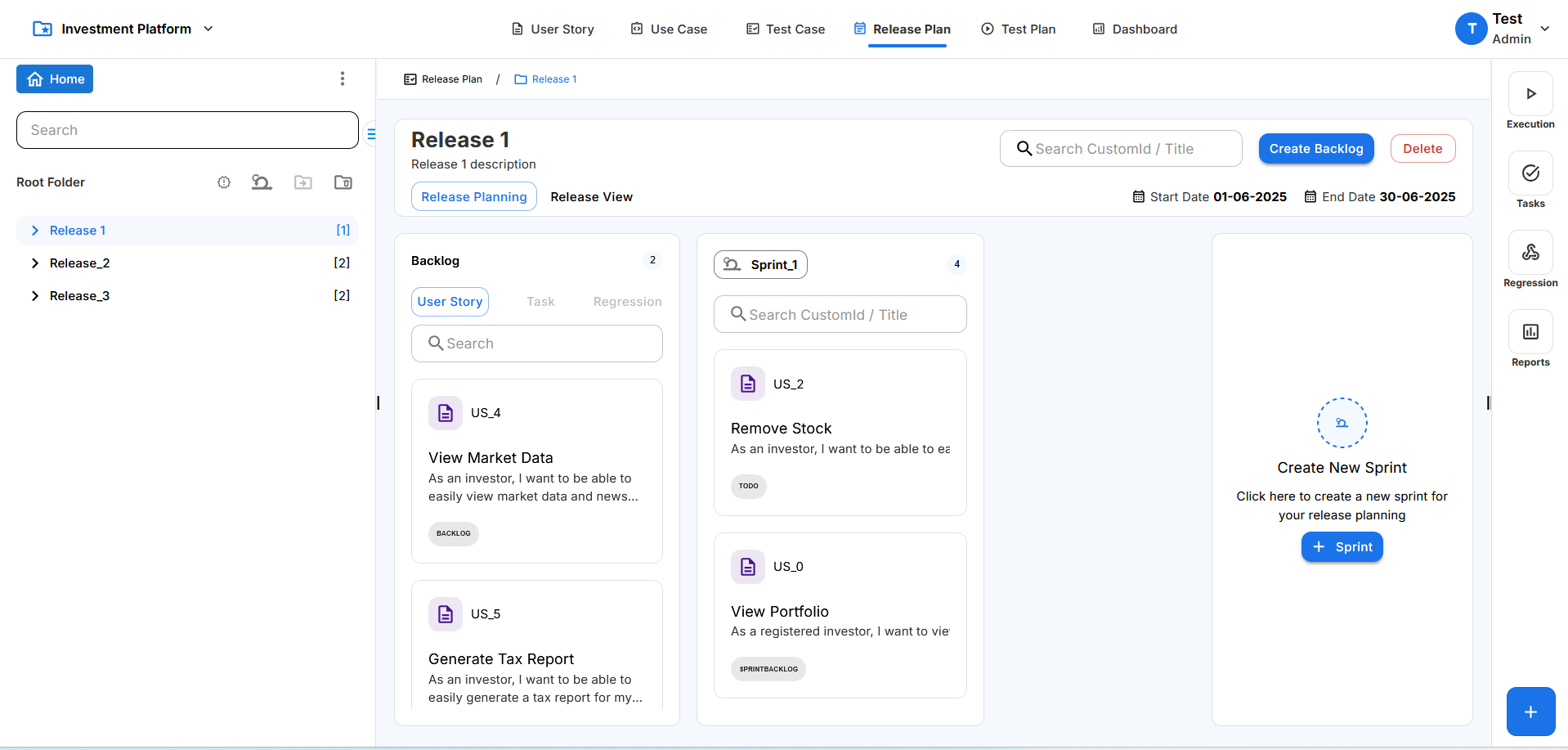The image size is (1568, 750).
Task: Click the US_5 document icon
Action: click(x=446, y=614)
